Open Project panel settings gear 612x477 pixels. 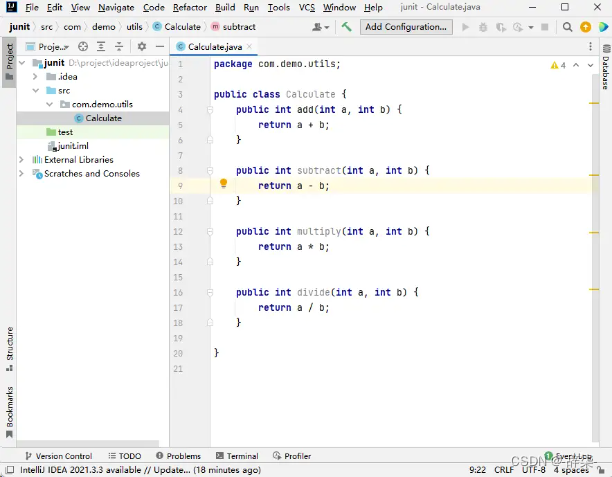click(142, 47)
